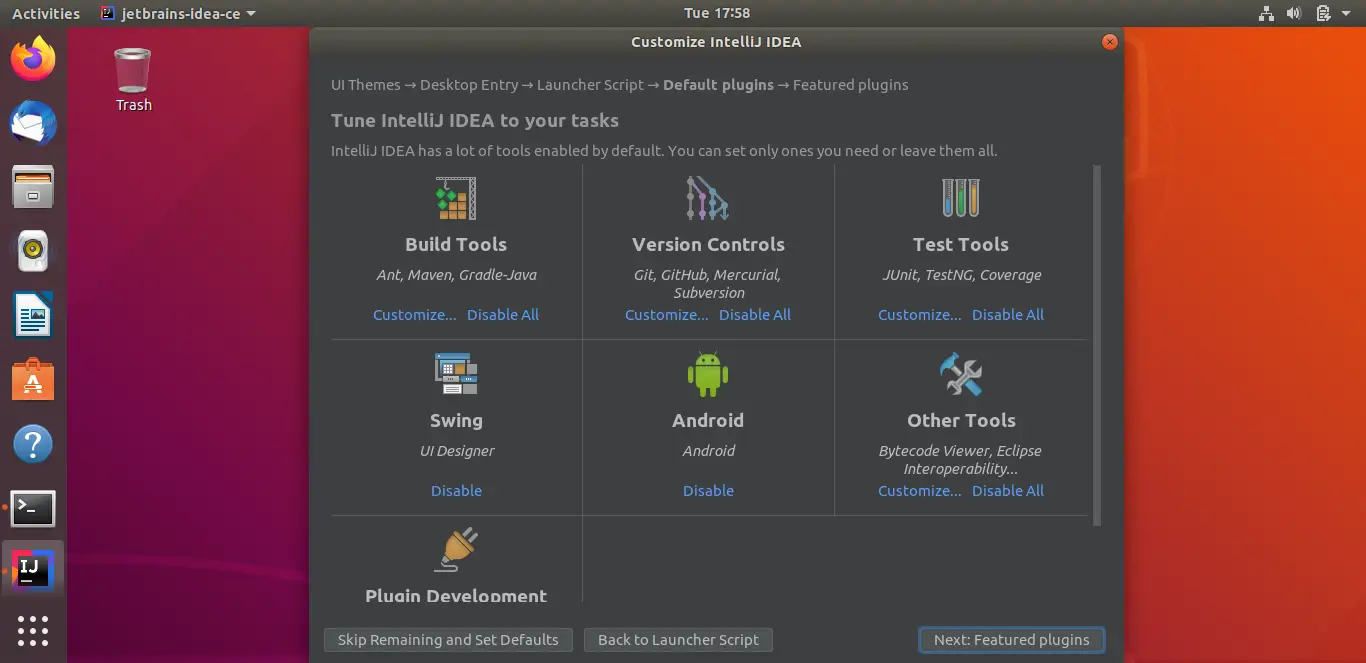Proceed to Next: Featured plugins
This screenshot has height=663, width=1366.
tap(1012, 640)
